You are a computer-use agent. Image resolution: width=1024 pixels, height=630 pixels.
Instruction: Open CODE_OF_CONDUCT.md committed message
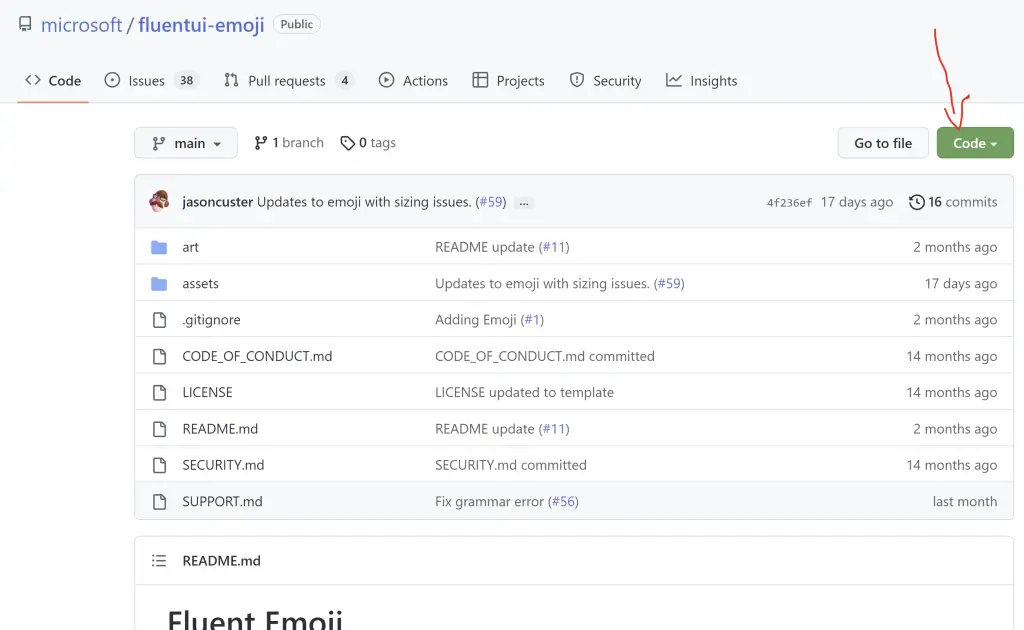click(x=545, y=356)
